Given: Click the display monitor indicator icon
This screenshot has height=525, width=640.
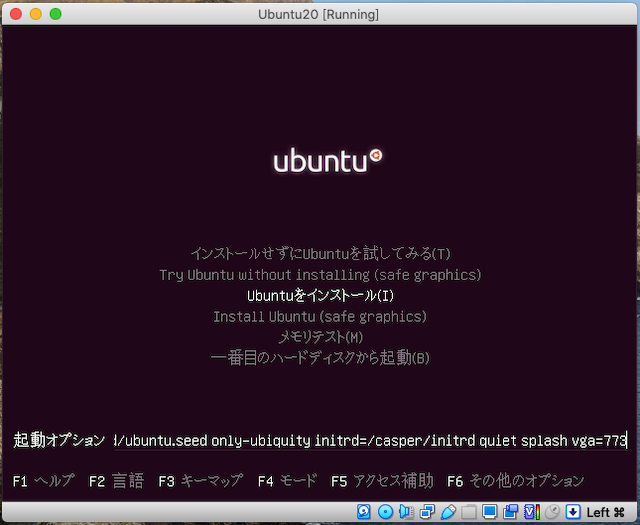Looking at the screenshot, I should tap(489, 512).
